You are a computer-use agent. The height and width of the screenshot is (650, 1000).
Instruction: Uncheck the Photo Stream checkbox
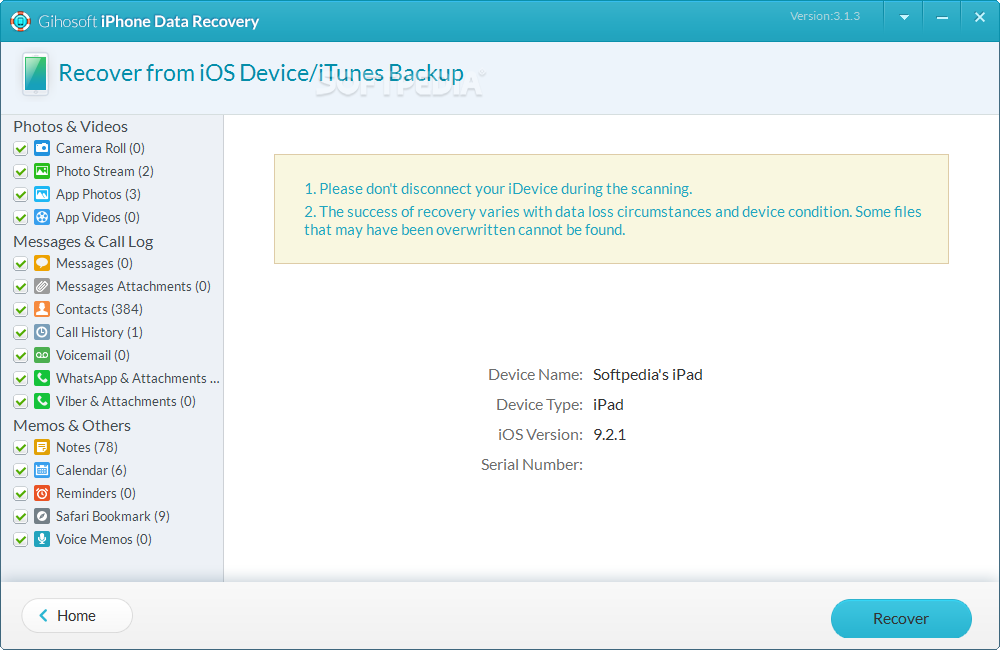(20, 172)
